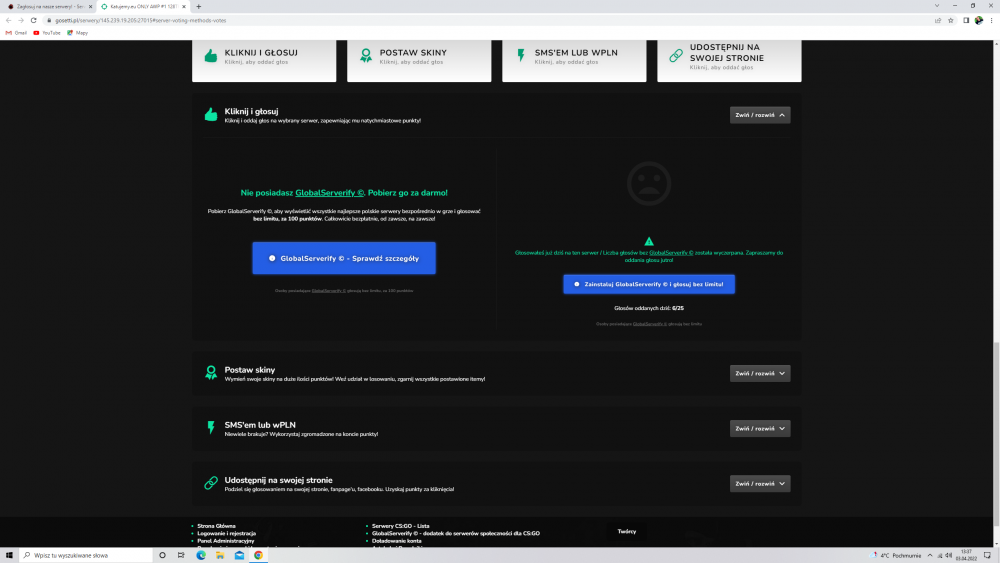The image size is (1000, 563).
Task: Open the YouTube bookmark
Action: (47, 33)
